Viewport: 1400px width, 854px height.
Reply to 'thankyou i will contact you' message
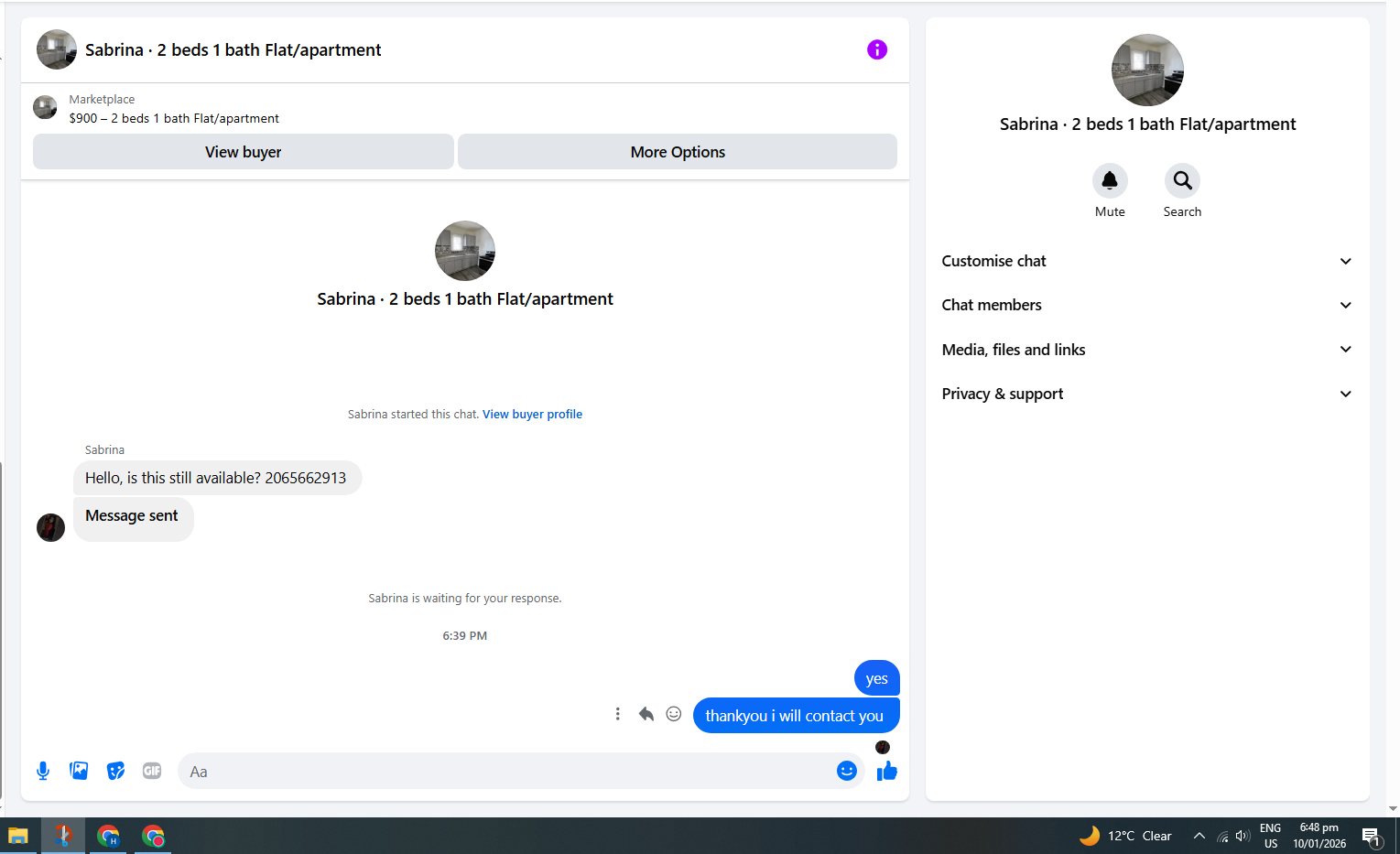point(646,714)
